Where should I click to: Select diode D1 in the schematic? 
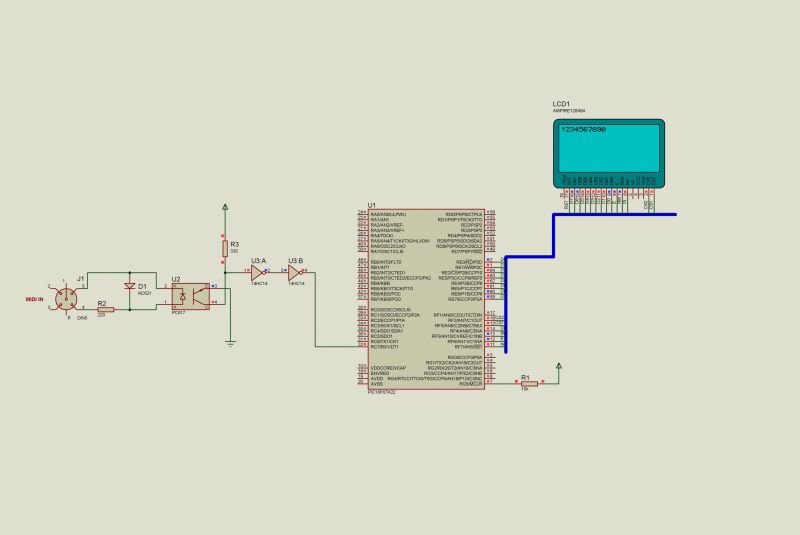[x=129, y=287]
